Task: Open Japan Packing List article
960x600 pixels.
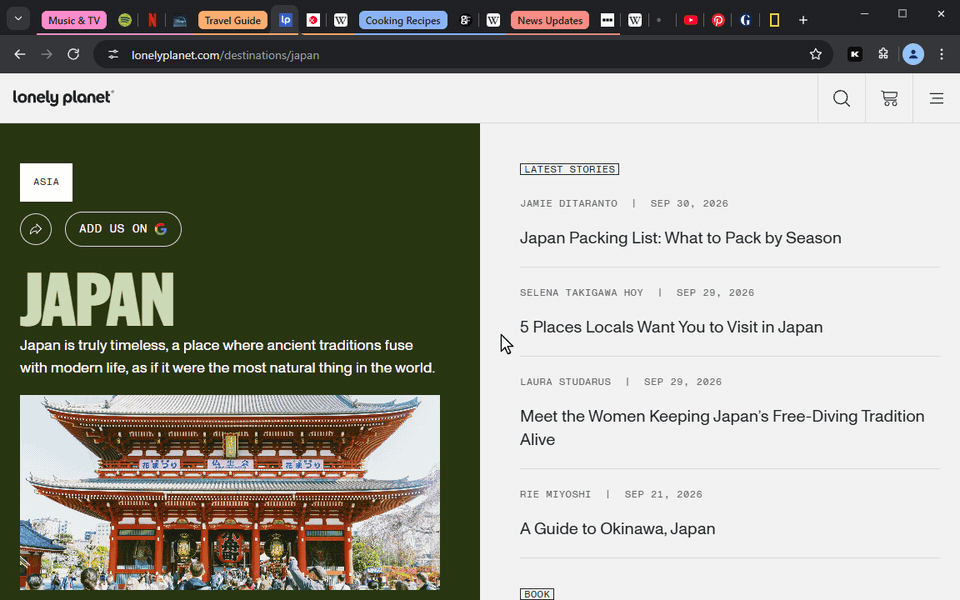Action: pyautogui.click(x=680, y=238)
